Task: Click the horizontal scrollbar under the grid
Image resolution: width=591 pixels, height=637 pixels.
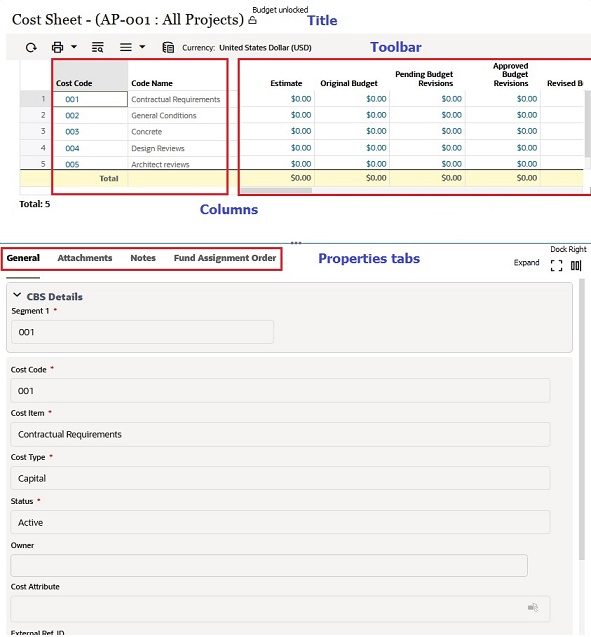Action: pos(276,190)
